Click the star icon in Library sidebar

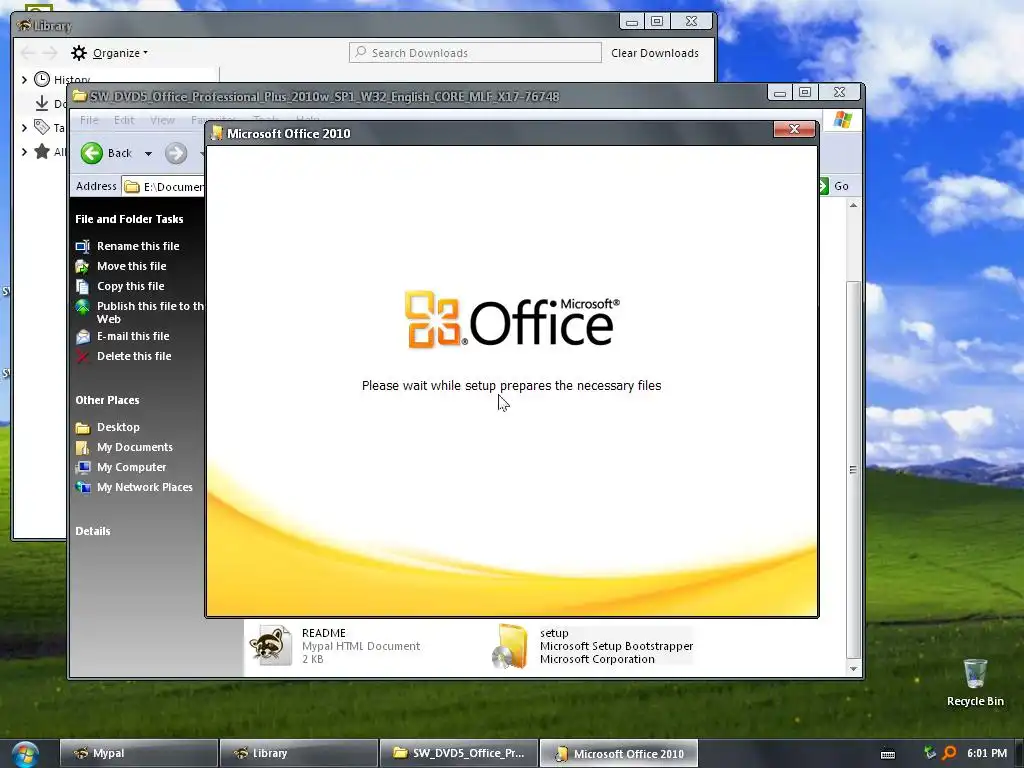pos(42,152)
